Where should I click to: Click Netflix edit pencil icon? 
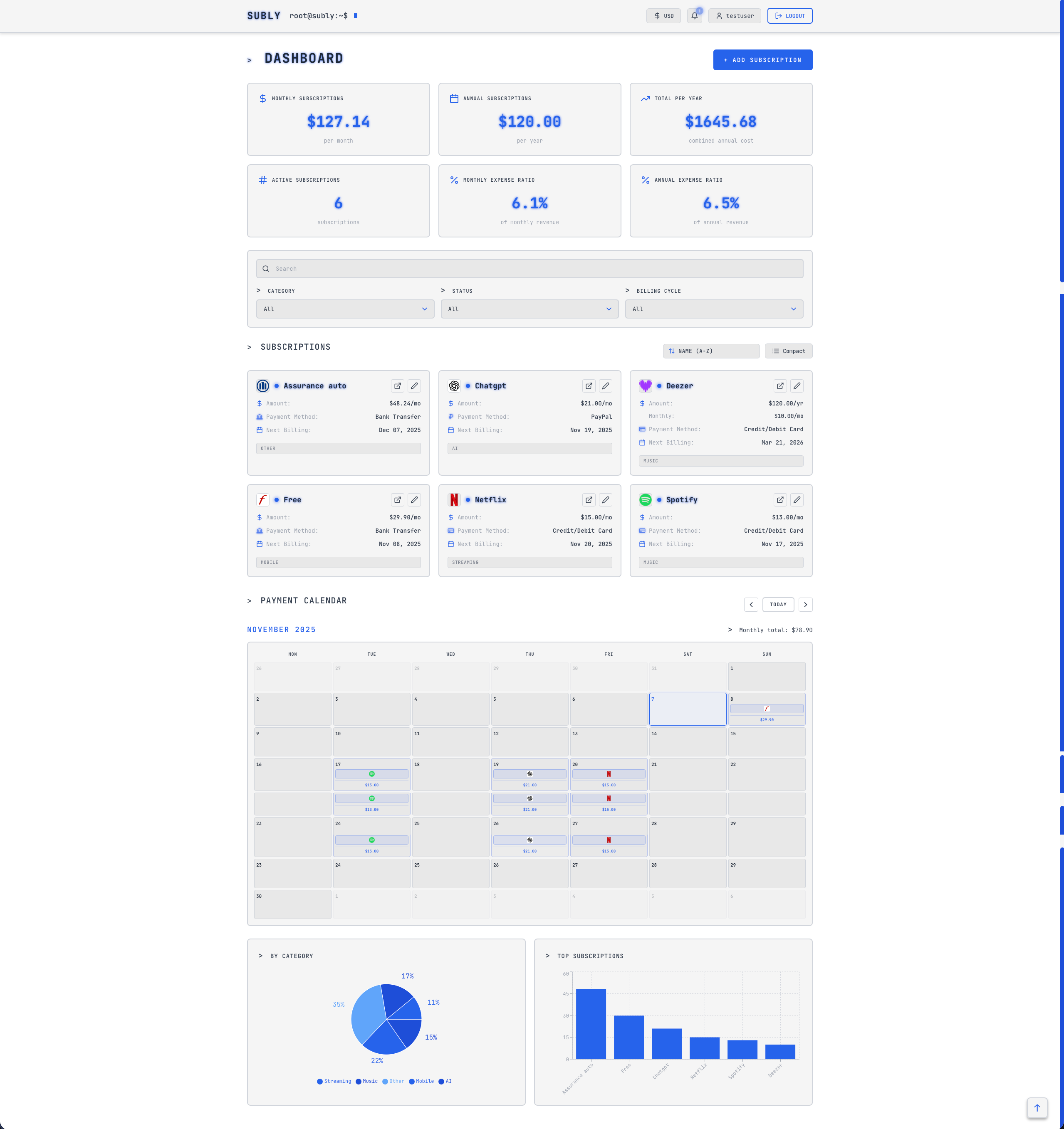coord(606,500)
